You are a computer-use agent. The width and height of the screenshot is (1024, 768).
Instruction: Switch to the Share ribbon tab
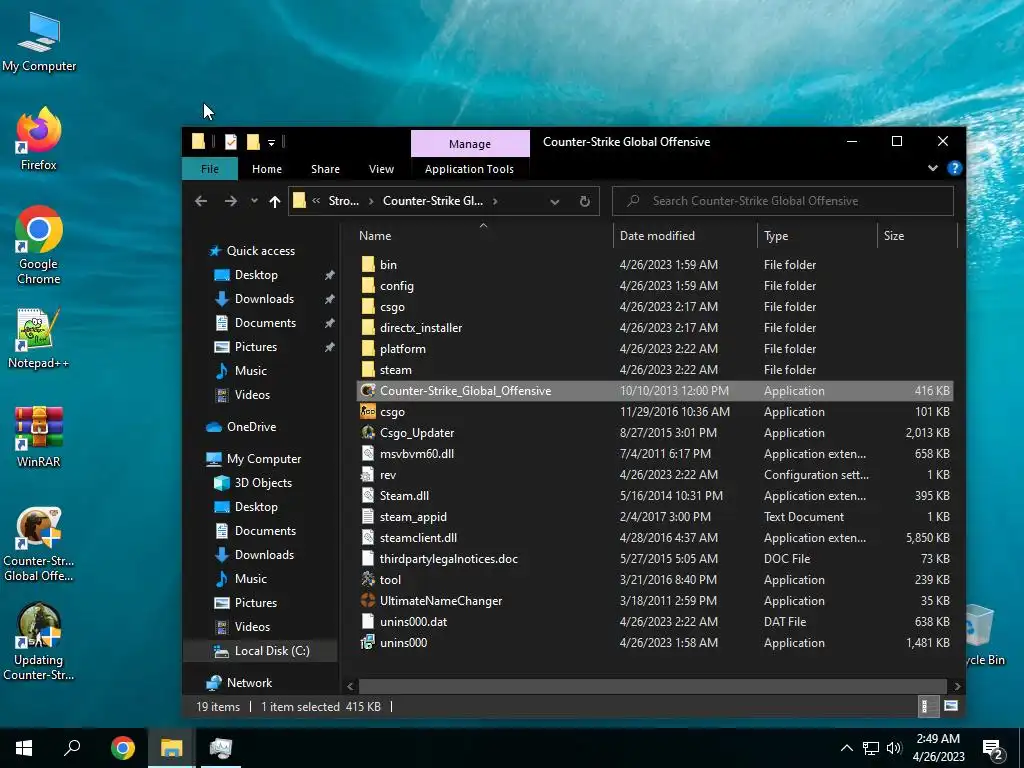(325, 168)
